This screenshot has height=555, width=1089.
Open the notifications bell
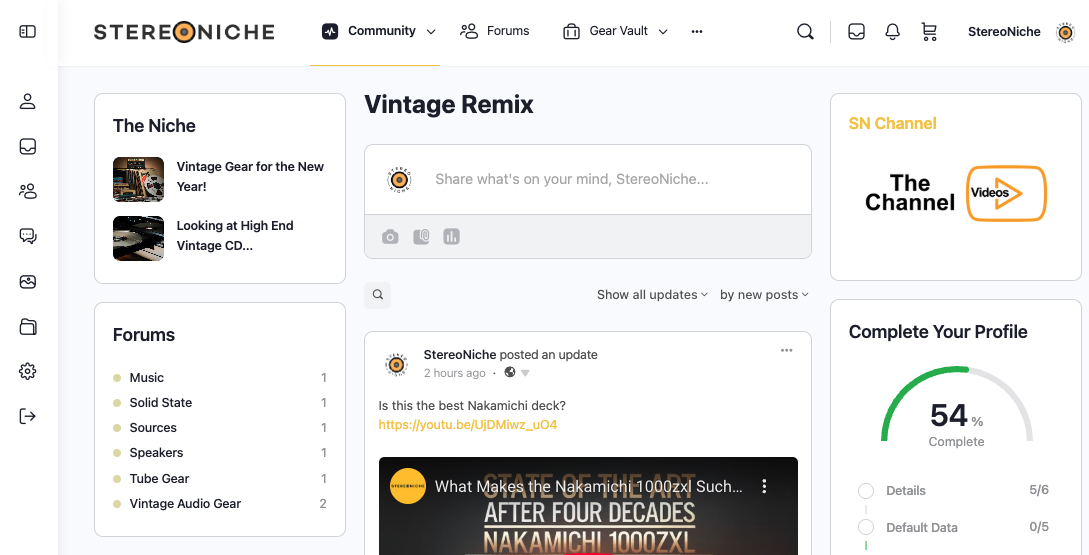[892, 32]
